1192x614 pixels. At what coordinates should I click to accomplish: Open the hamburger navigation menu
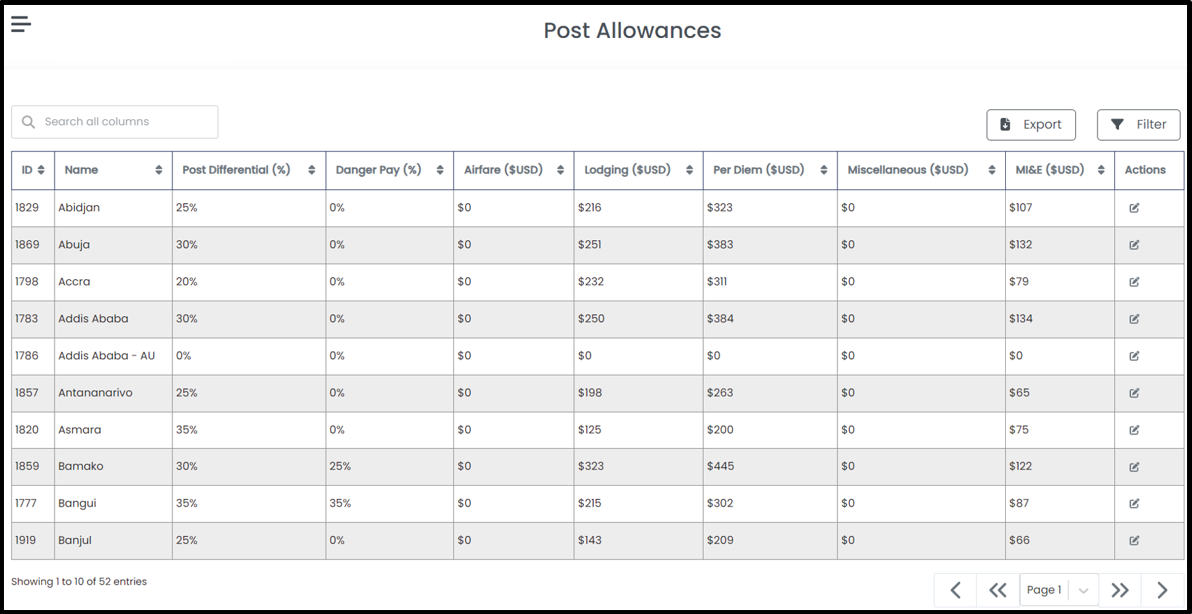point(21,24)
